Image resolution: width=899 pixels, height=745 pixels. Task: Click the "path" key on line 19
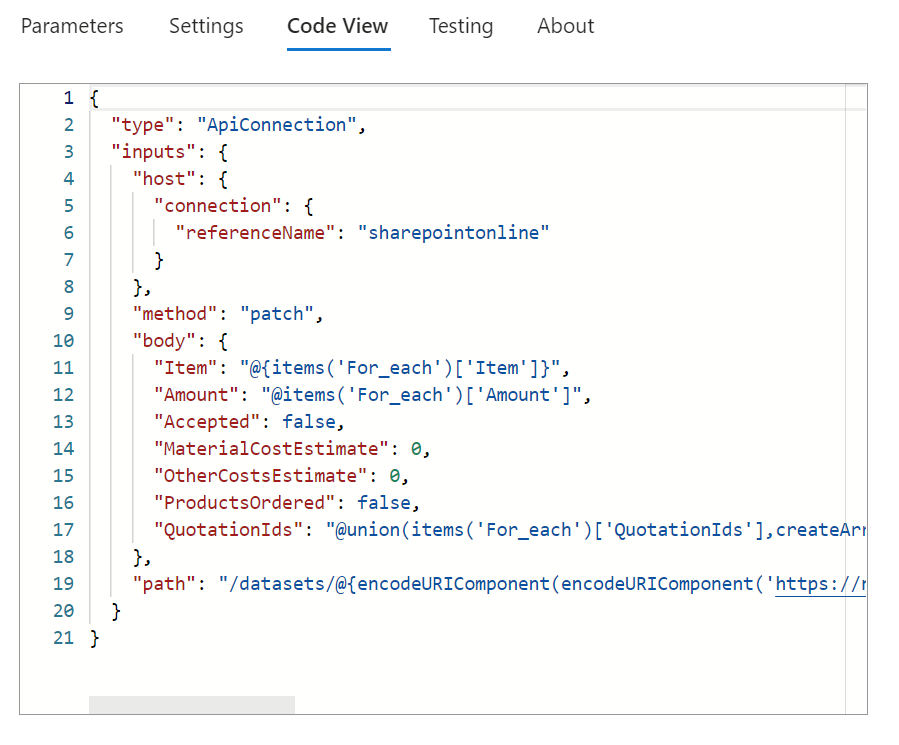164,584
